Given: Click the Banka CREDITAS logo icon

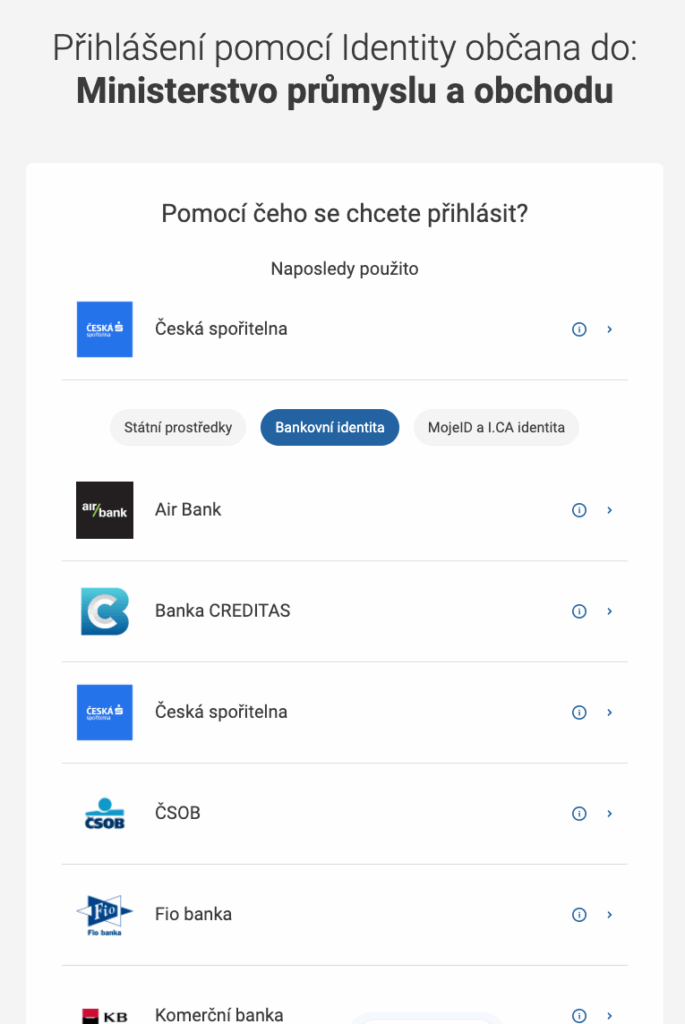Looking at the screenshot, I should click(104, 611).
